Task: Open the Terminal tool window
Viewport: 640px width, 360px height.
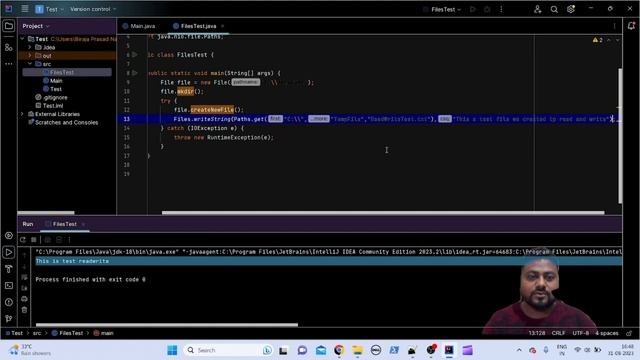Action: click(x=9, y=286)
